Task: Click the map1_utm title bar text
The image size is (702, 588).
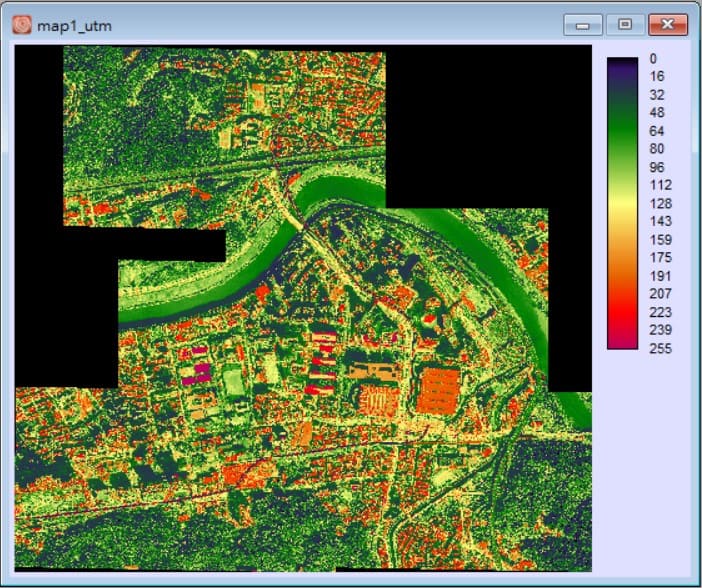Action: tap(74, 24)
